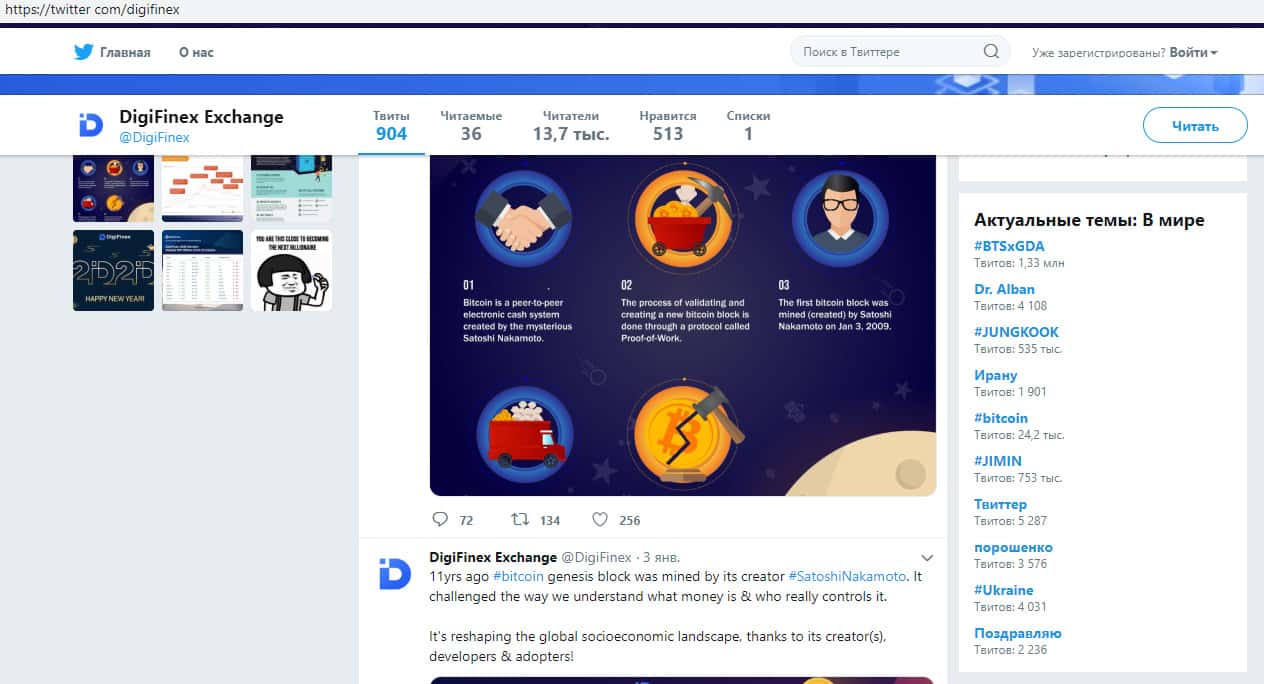
Task: Click the Уже зарегистрированы? text
Action: pos(1098,52)
